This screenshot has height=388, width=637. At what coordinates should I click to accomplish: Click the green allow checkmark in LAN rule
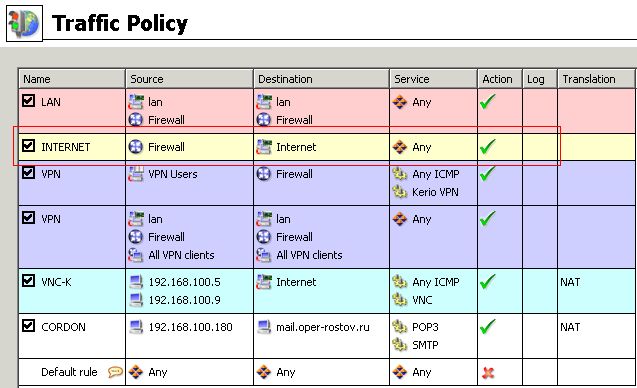coord(488,102)
